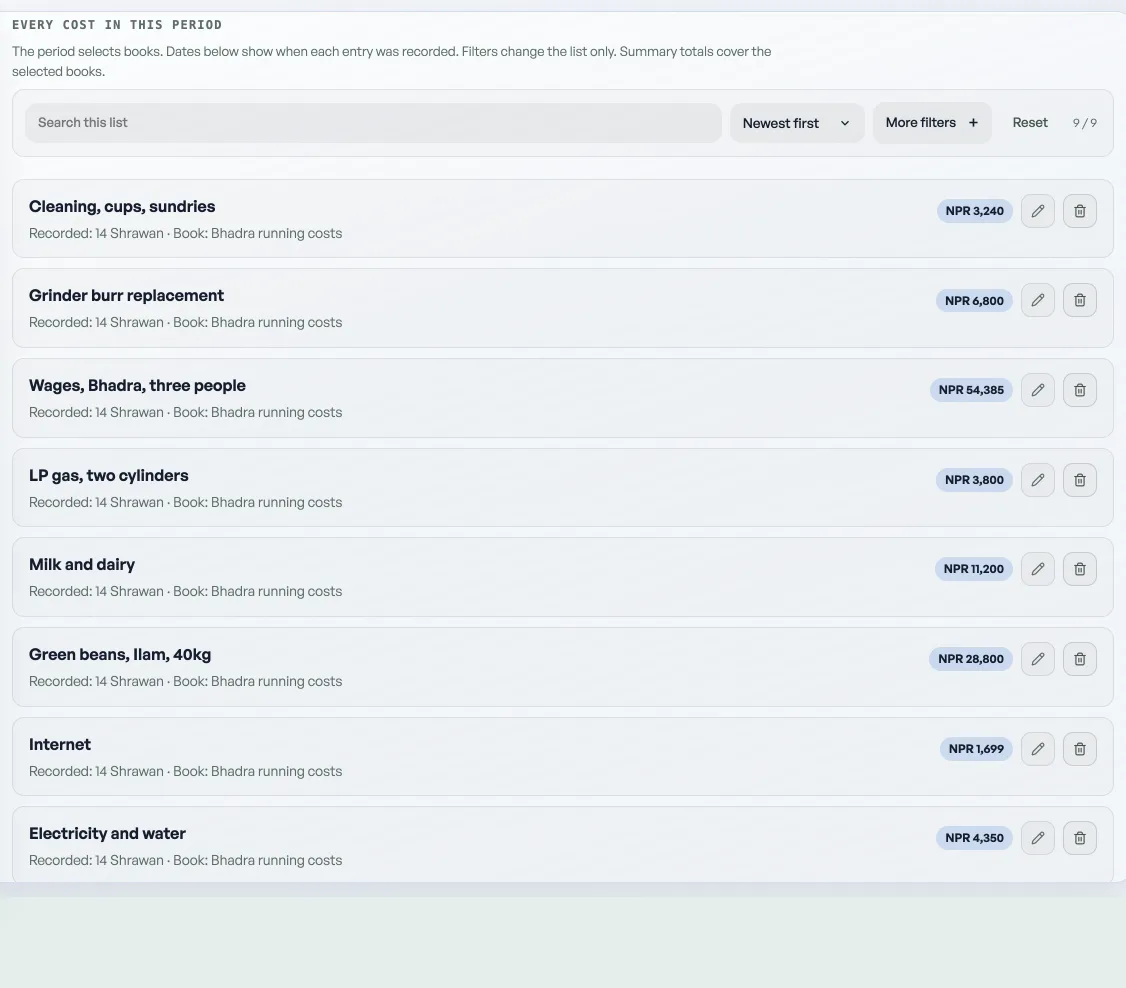Edit the Wages, Bhadra, three people entry

1038,390
